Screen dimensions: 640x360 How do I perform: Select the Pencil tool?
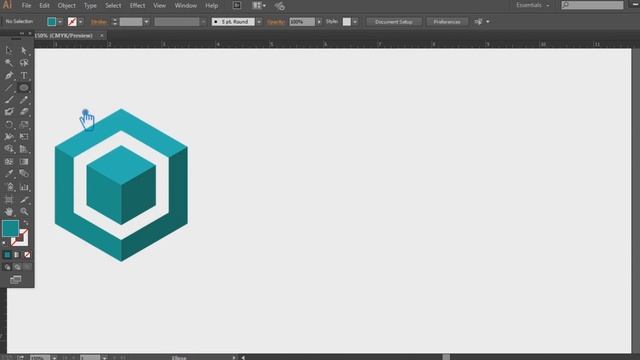(x=24, y=100)
